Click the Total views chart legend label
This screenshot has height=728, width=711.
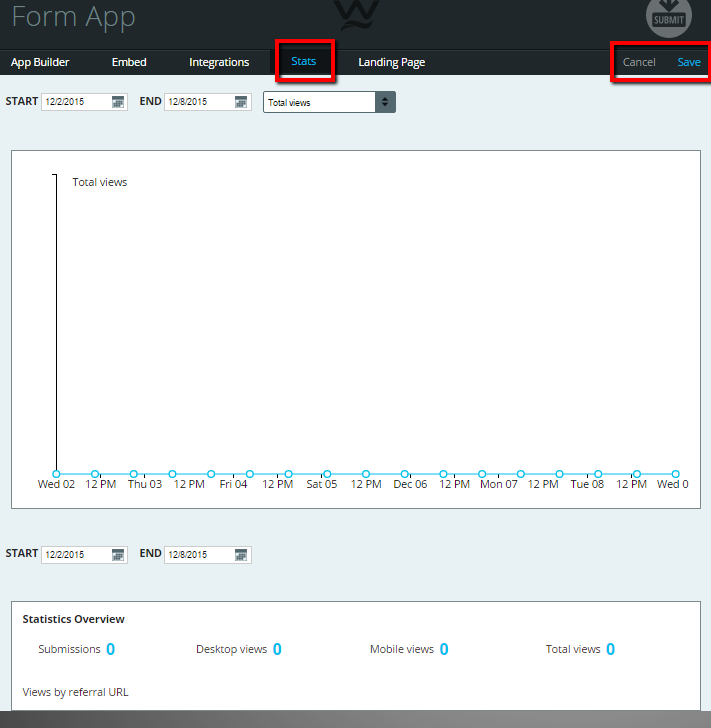[99, 182]
